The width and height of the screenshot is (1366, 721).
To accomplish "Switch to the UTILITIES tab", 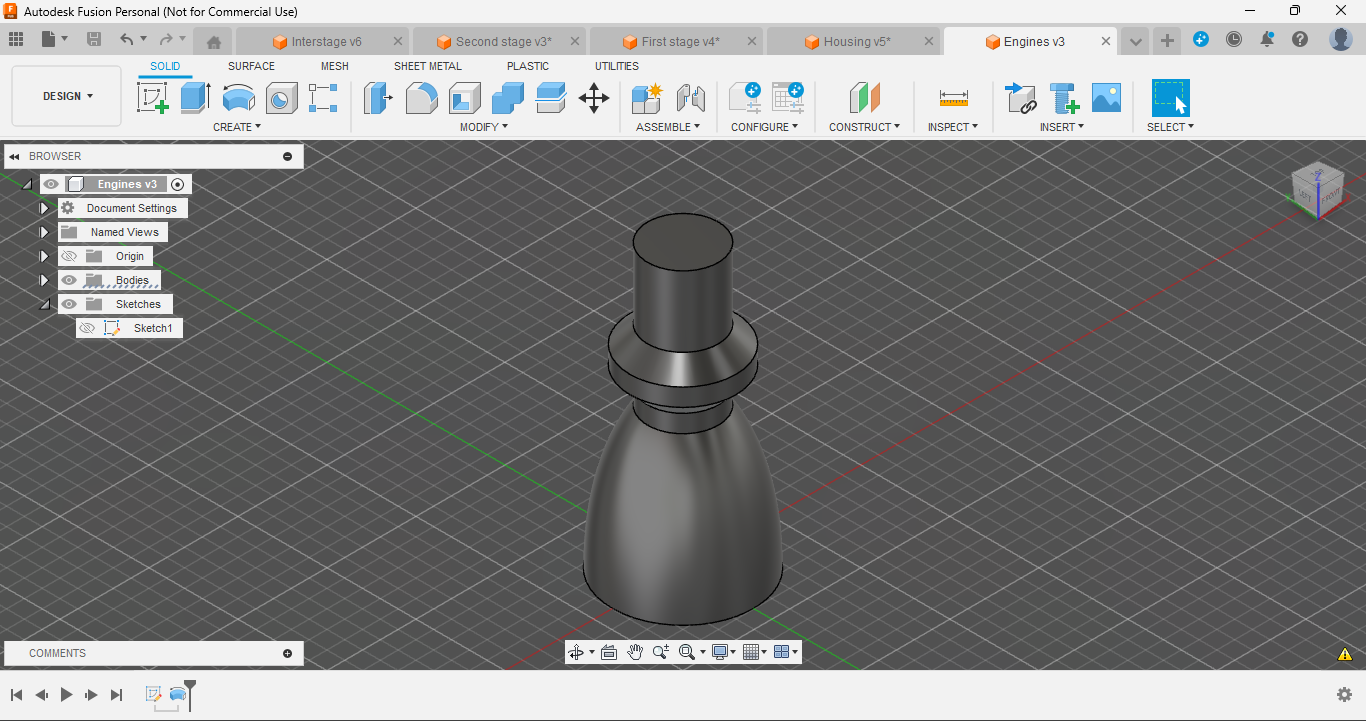I will tap(617, 66).
